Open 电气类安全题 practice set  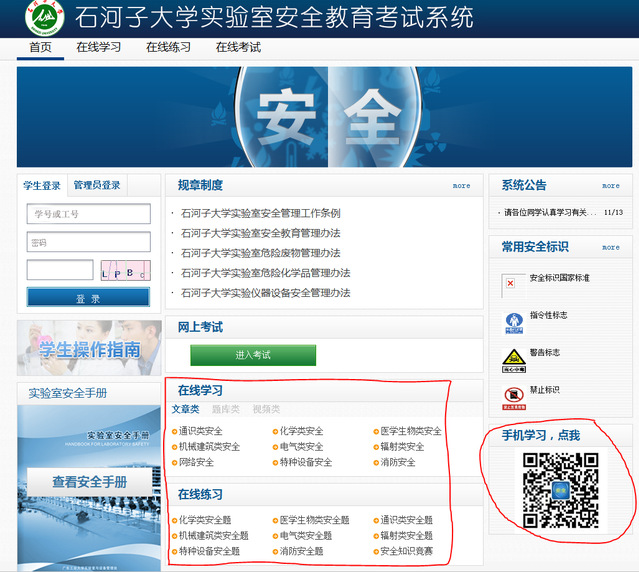306,536
